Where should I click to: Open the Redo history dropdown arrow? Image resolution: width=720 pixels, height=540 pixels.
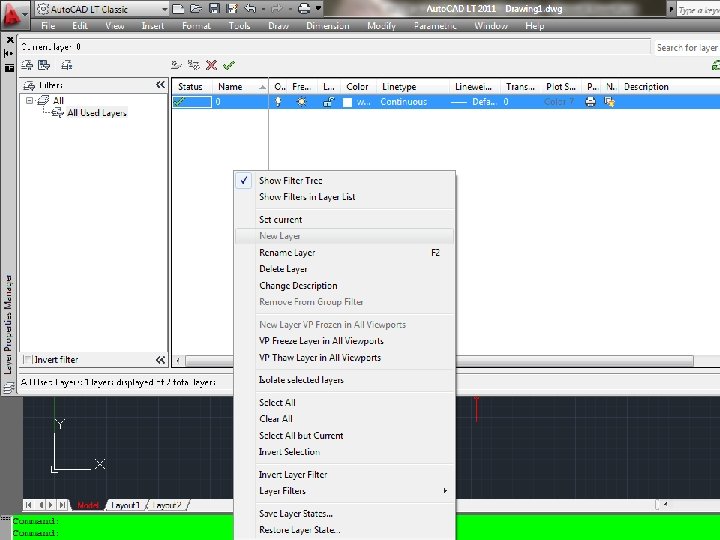coord(290,9)
